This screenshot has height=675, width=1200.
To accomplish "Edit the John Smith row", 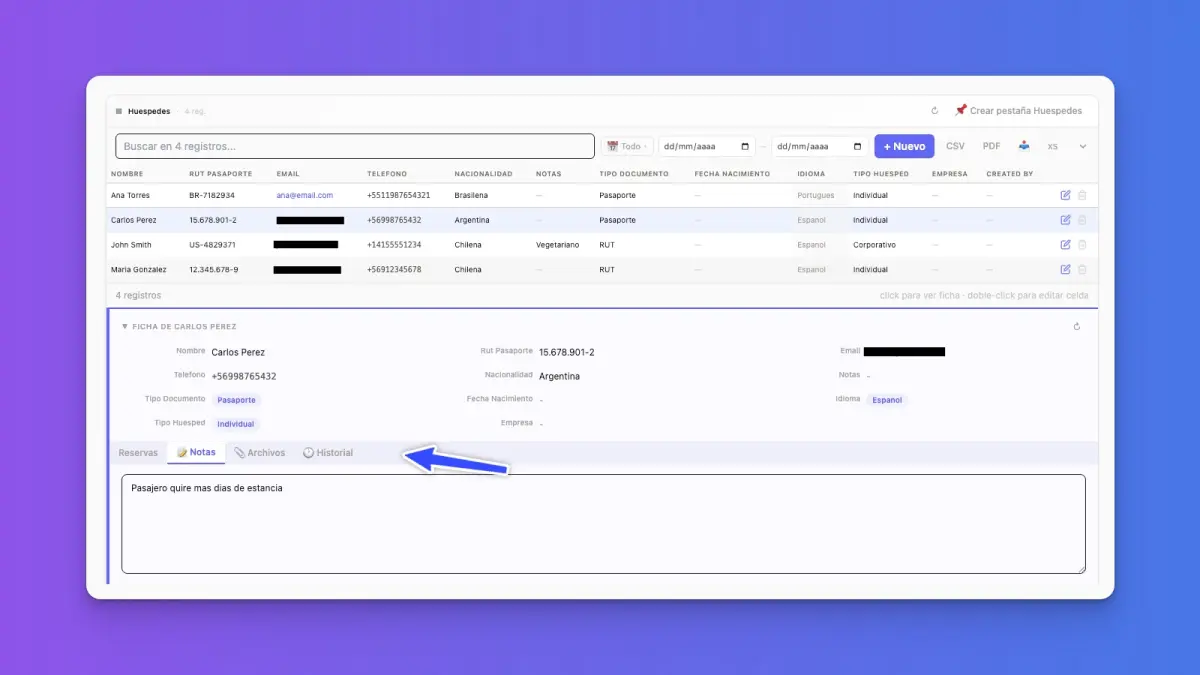I will 1065,244.
